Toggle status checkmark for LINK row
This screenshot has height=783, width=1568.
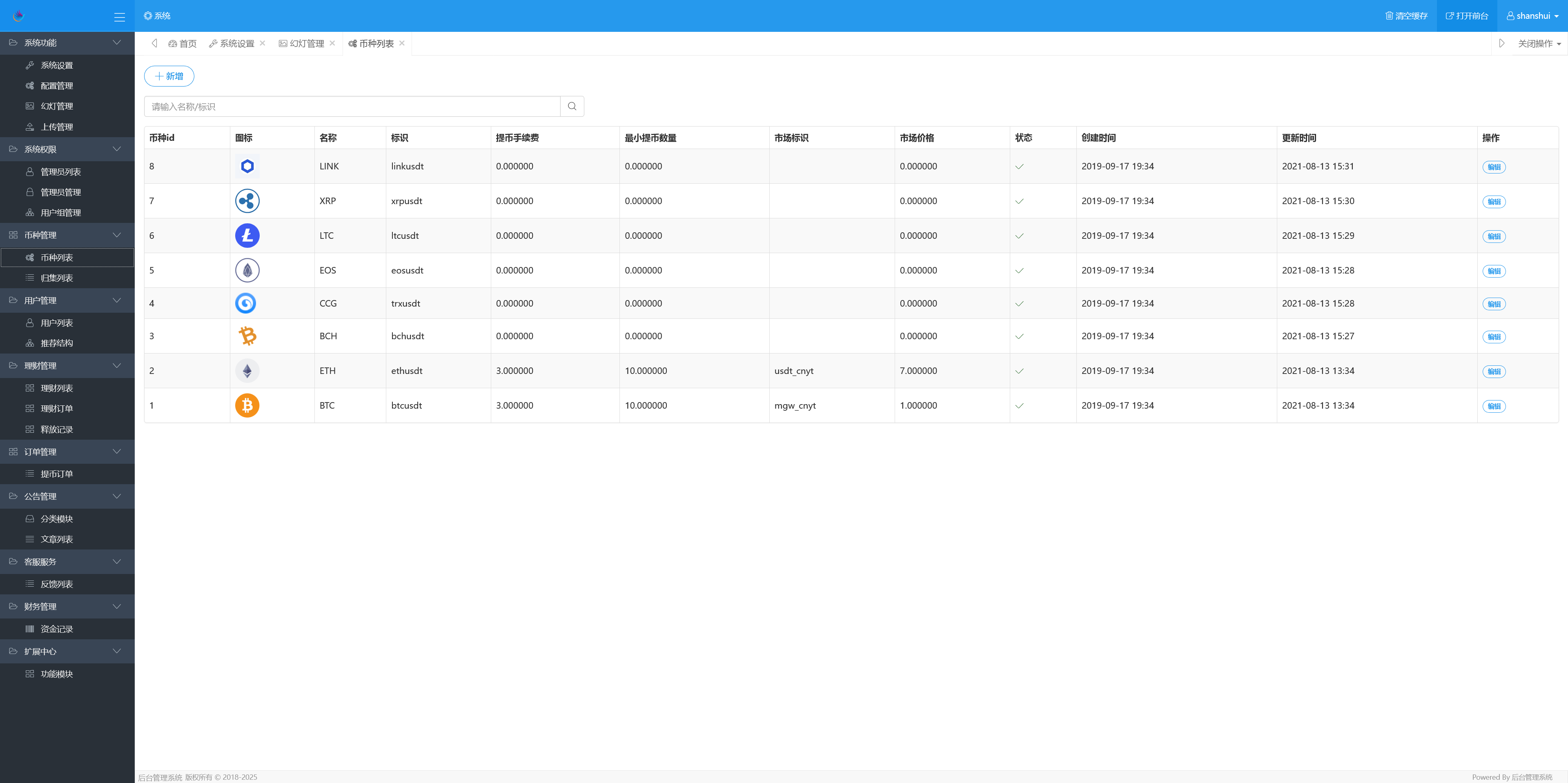1019,167
